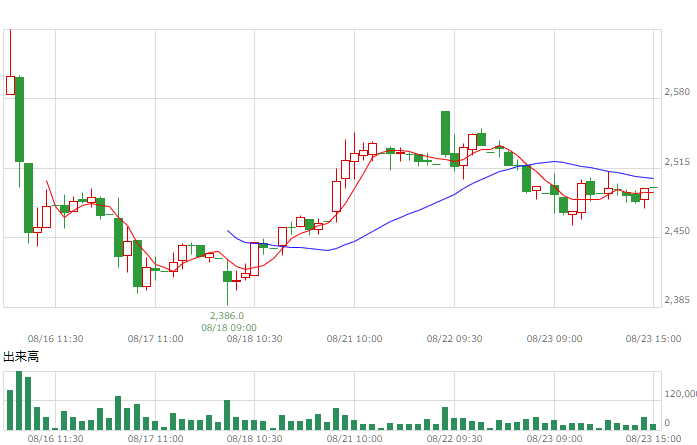This screenshot has height=445, width=697.
Task: Click 08/16 11:30 label under the price chart
Action: click(56, 339)
